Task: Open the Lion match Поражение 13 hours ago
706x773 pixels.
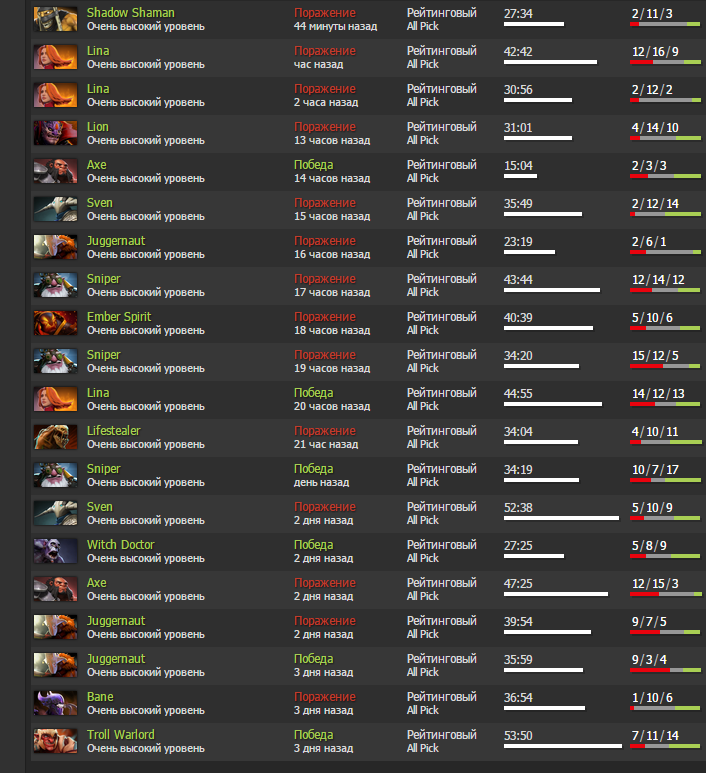Action: click(x=325, y=127)
